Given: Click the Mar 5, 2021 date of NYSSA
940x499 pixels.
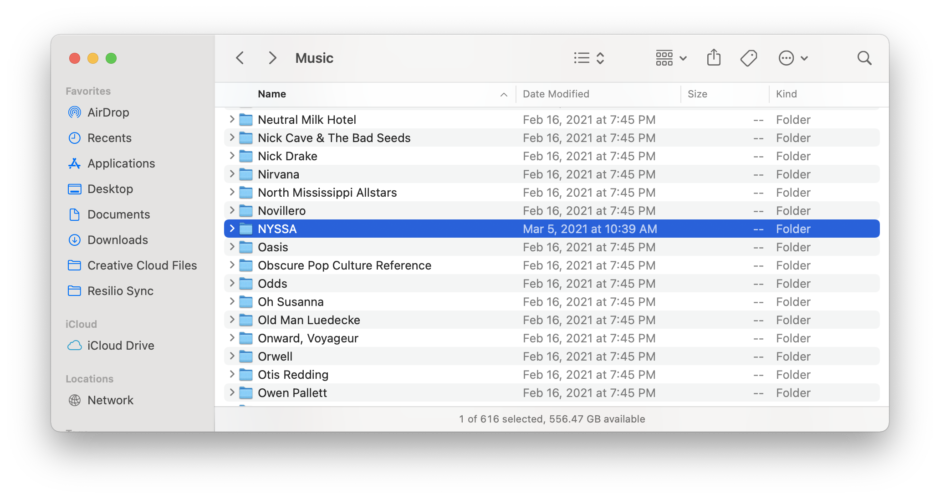Looking at the screenshot, I should [x=589, y=229].
